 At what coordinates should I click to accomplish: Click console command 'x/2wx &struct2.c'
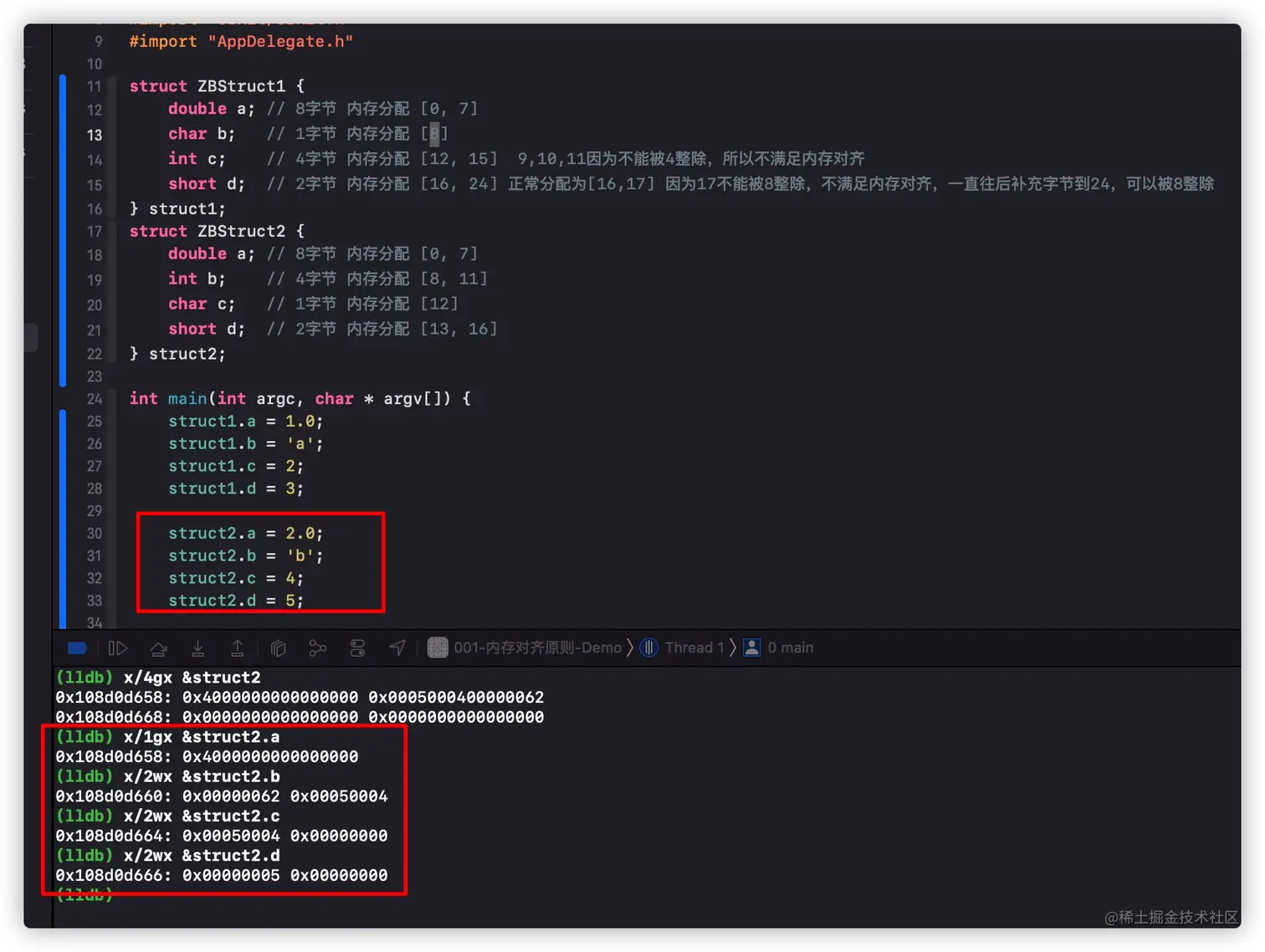coord(202,816)
